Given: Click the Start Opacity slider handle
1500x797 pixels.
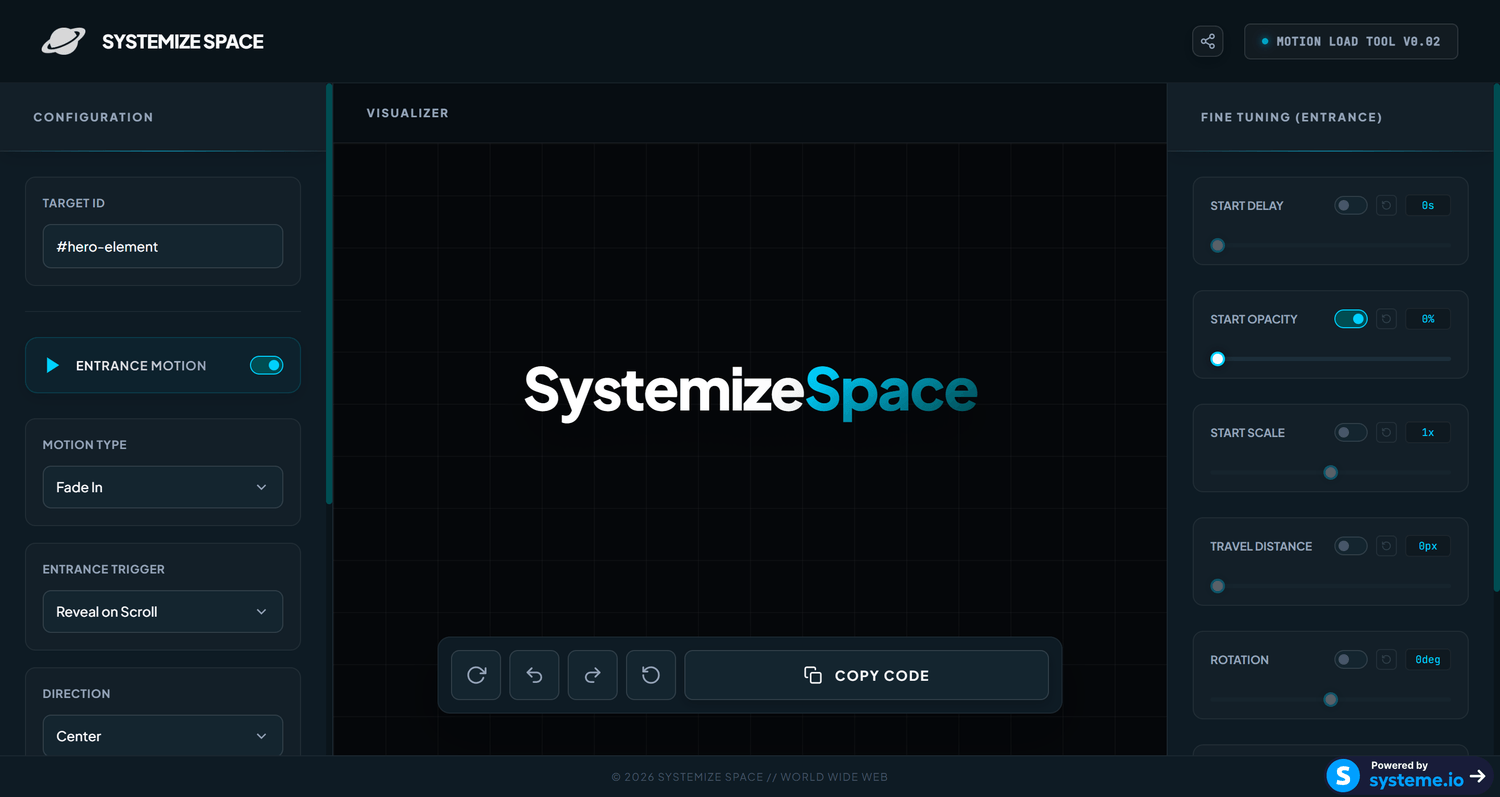Looking at the screenshot, I should click(x=1218, y=359).
